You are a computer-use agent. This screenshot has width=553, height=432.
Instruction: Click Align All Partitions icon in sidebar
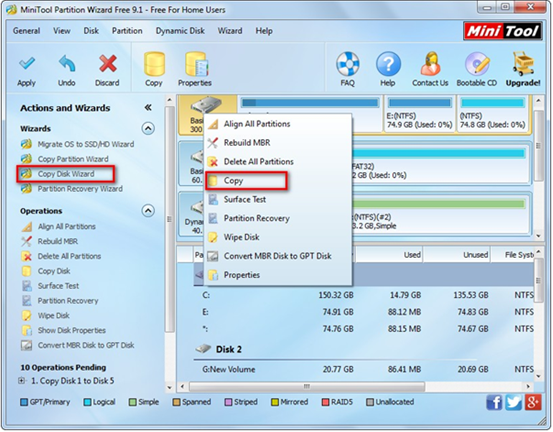click(27, 226)
